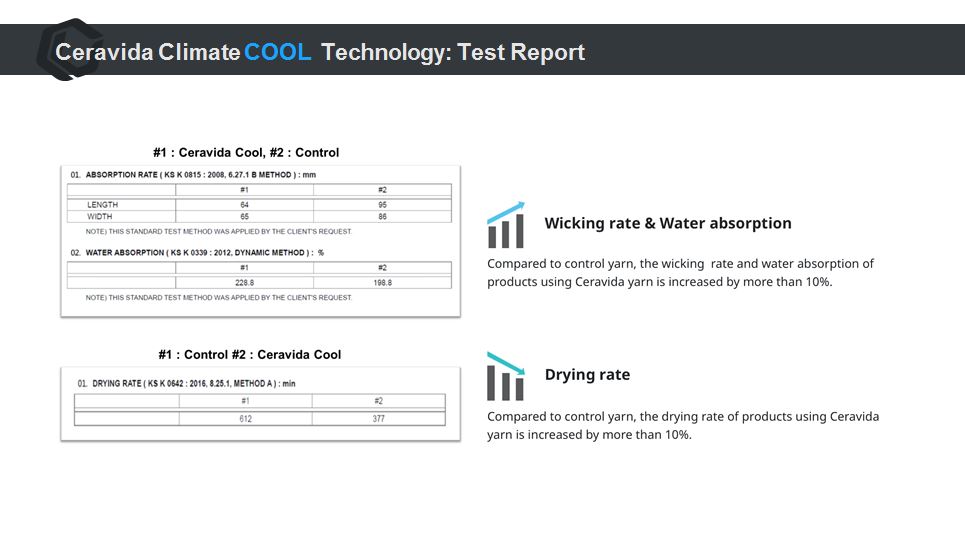Click the slide title 'Ceravida Climate COOL Technology: Test Report'
Viewport: 965px width, 541px height.
[x=320, y=52]
